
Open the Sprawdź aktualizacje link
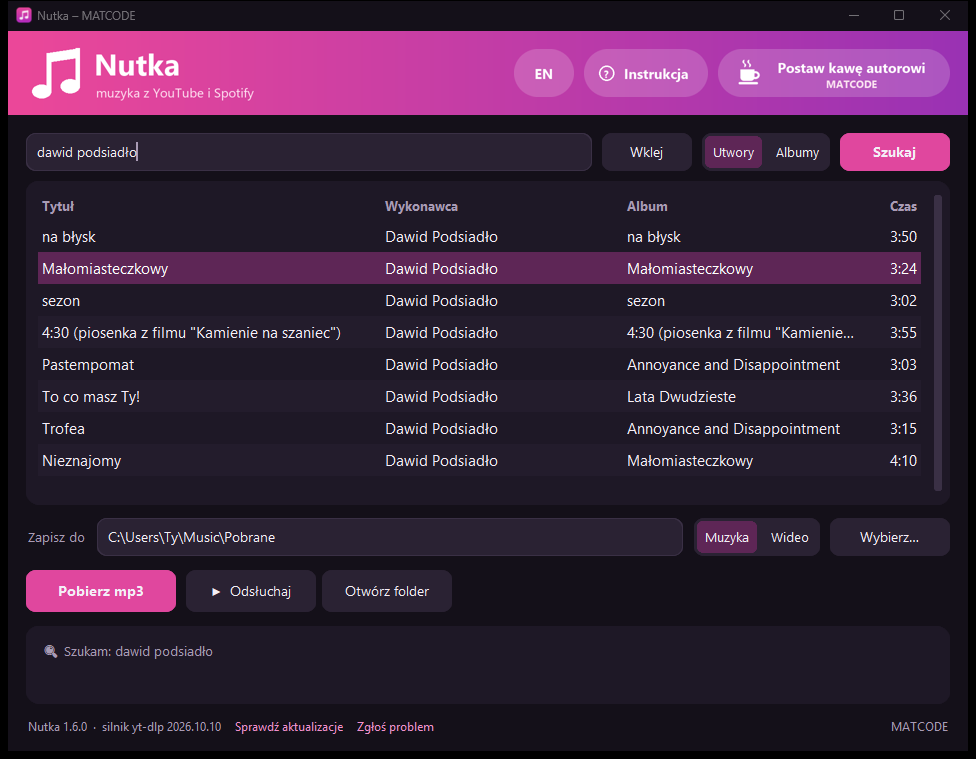[289, 727]
